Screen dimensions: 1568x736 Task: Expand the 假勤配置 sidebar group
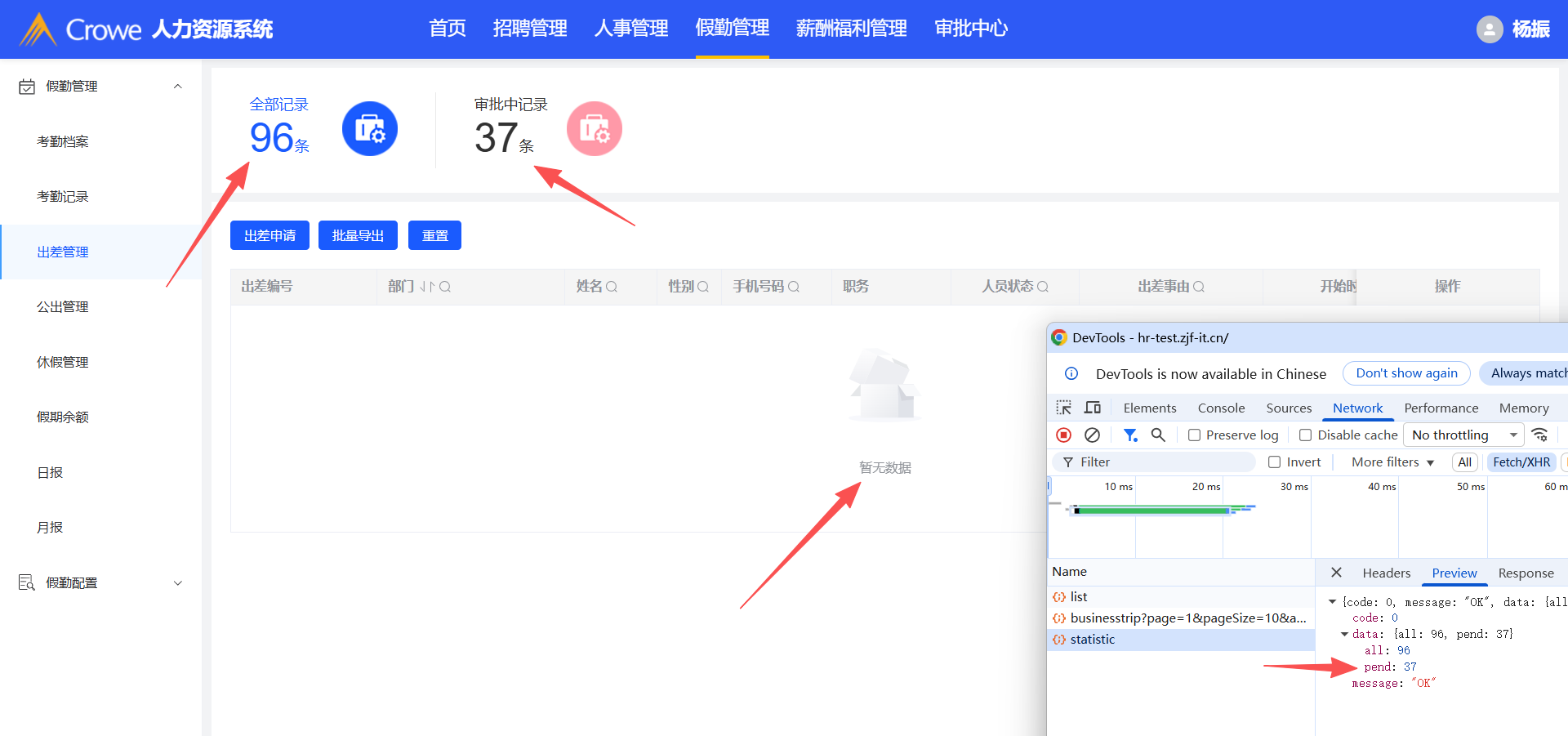point(178,582)
